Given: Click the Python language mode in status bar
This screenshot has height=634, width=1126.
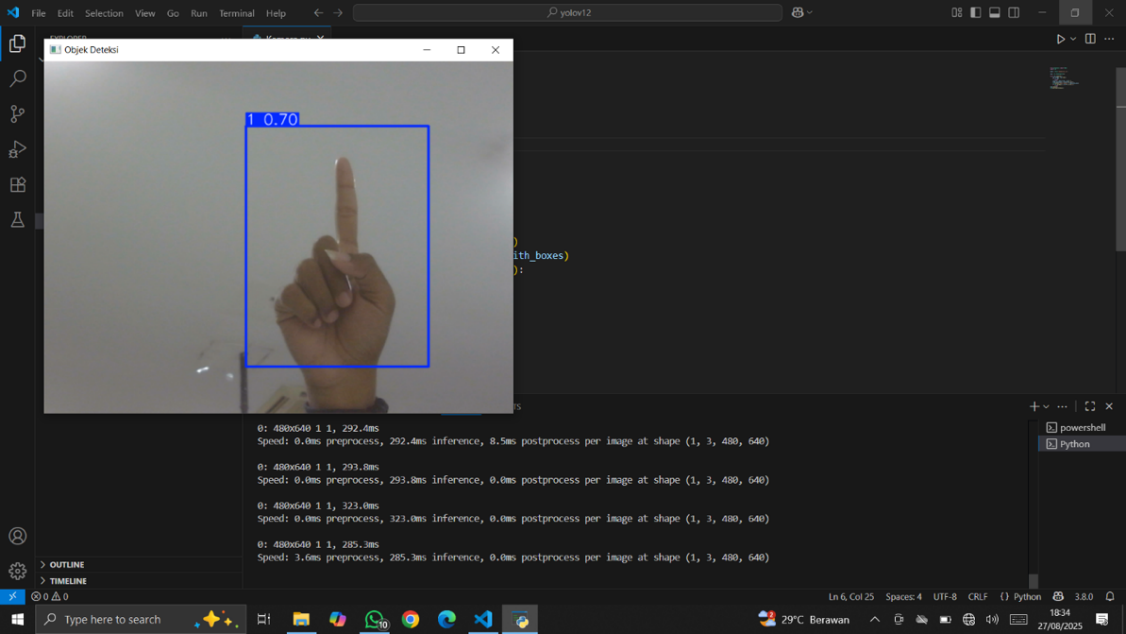Looking at the screenshot, I should (x=1020, y=597).
